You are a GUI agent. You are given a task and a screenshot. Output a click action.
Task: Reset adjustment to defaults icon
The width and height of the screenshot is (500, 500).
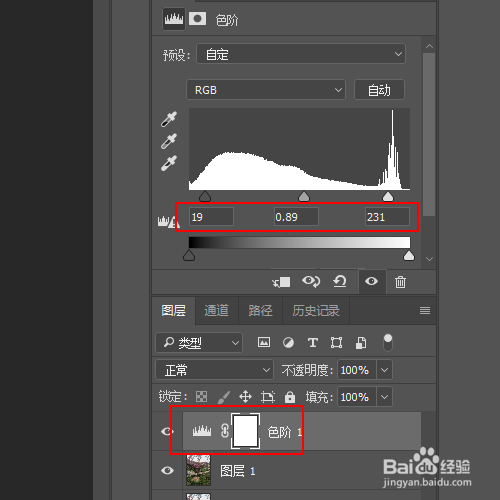[340, 282]
